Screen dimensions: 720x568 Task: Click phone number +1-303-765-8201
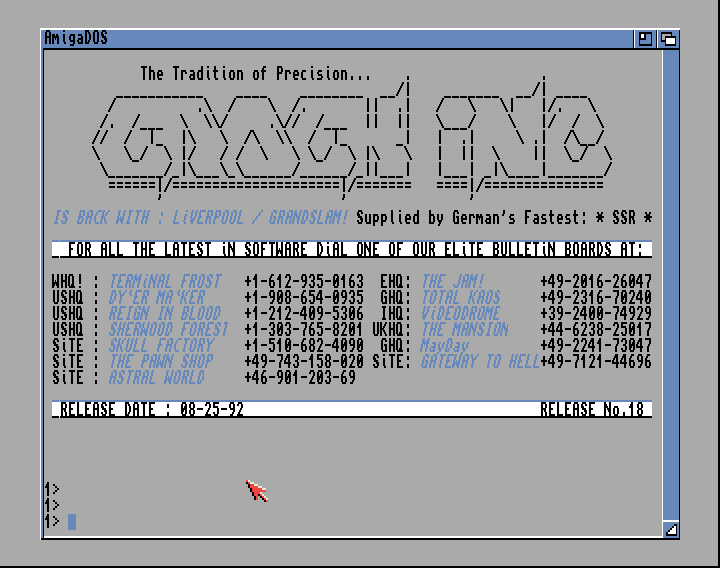(304, 329)
